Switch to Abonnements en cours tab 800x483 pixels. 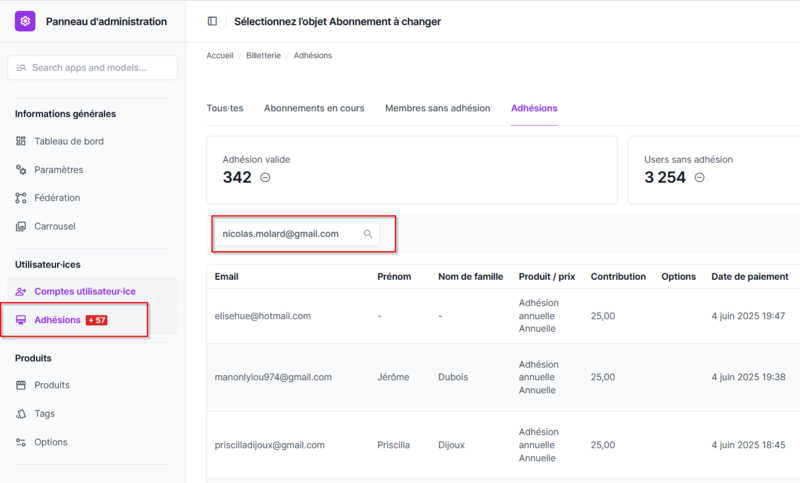tap(314, 108)
